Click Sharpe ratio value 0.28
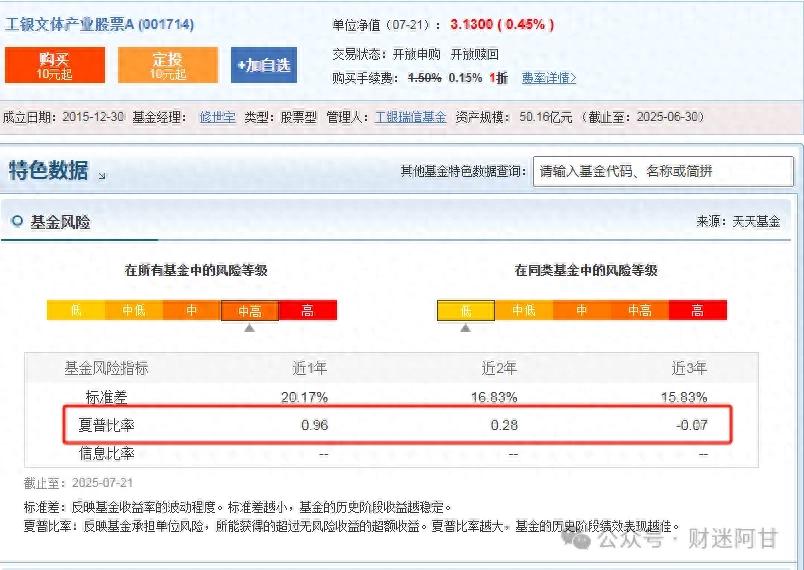 (505, 425)
